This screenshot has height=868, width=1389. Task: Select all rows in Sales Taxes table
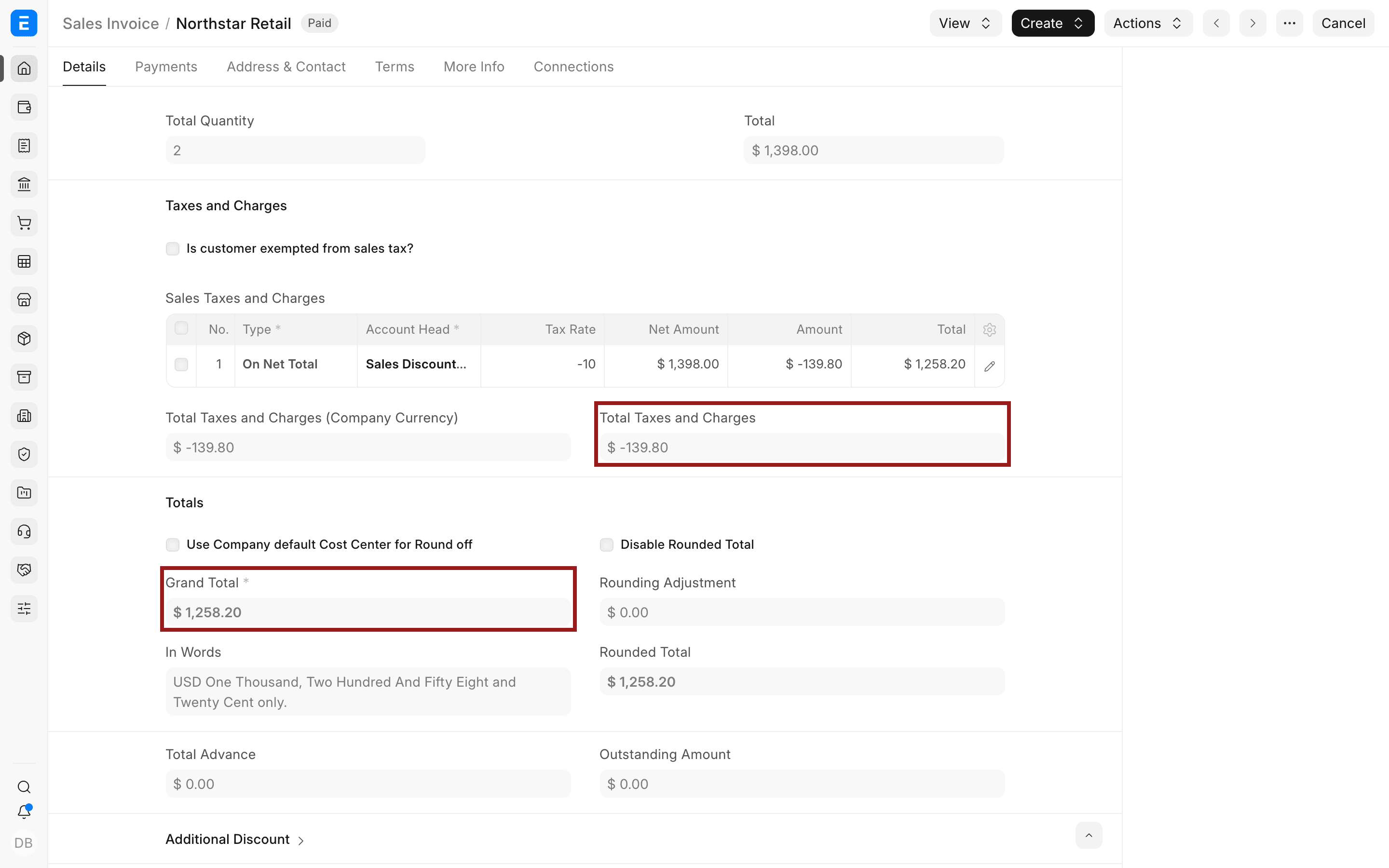point(181,328)
